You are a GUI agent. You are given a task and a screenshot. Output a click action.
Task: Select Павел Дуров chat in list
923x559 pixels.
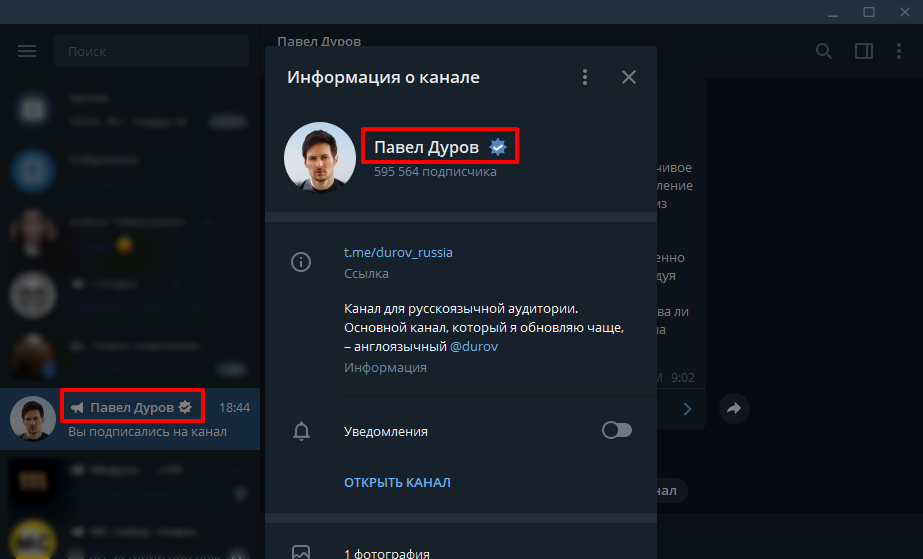(x=130, y=419)
